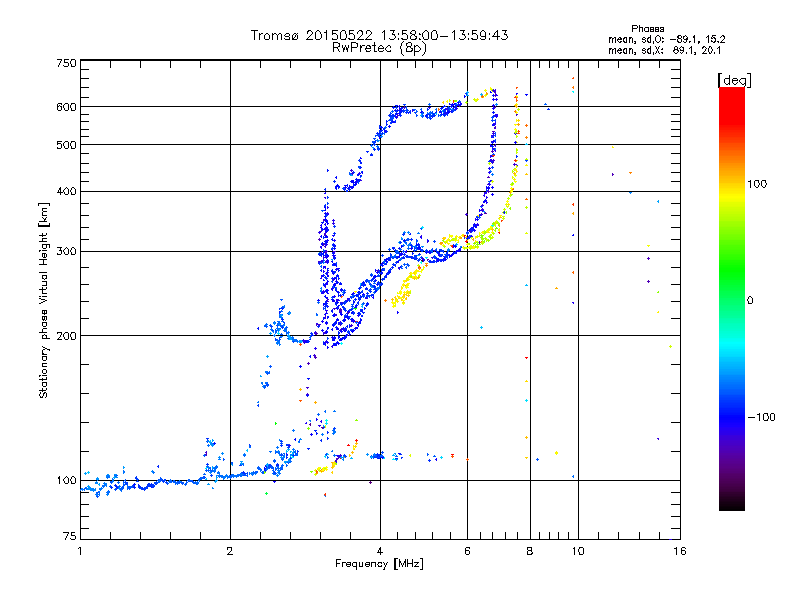The image size is (800, 600).
Task: Click the x-axis tick label '6'
Action: coord(467,551)
